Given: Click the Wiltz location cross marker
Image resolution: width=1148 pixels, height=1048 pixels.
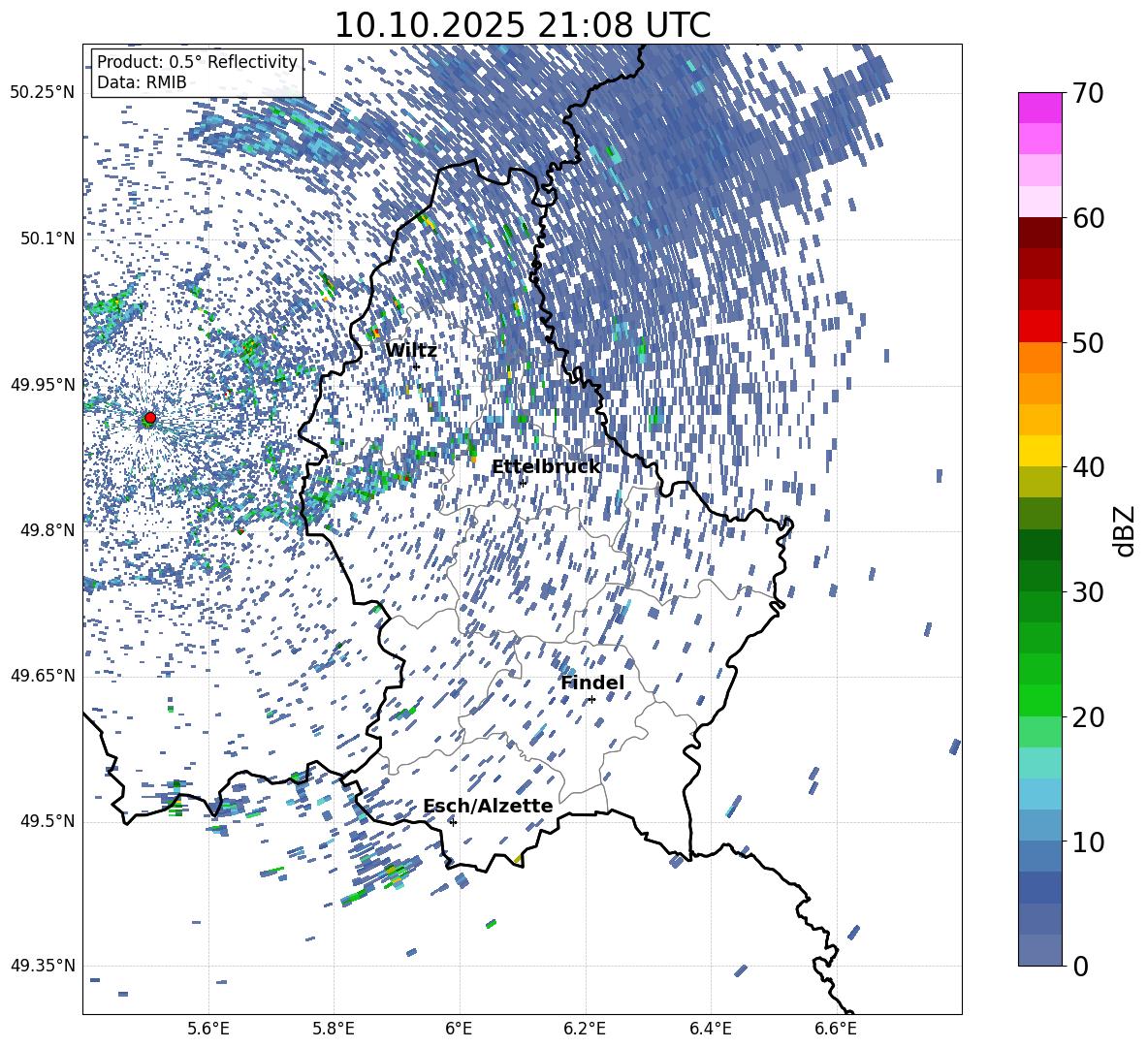Looking at the screenshot, I should [x=416, y=366].
